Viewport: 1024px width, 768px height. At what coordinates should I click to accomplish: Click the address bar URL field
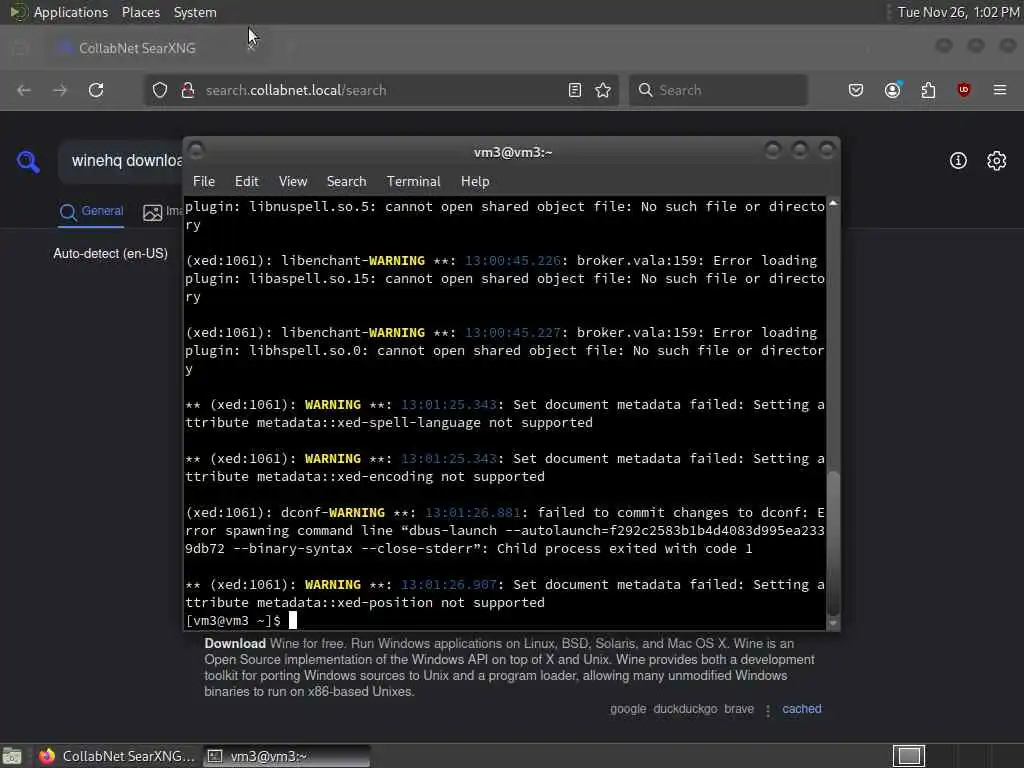(379, 90)
